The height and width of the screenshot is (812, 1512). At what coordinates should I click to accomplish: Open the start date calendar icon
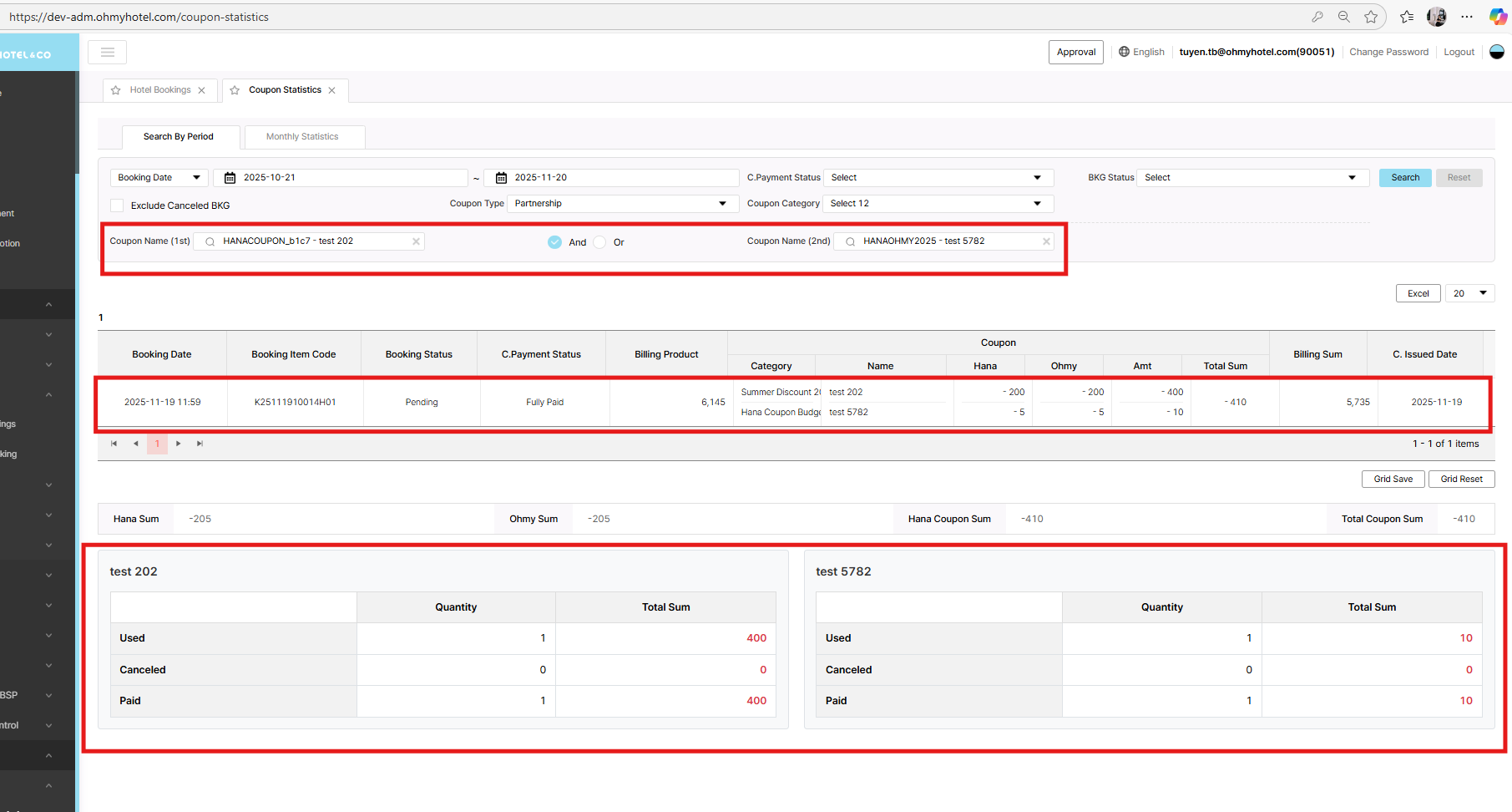point(230,178)
